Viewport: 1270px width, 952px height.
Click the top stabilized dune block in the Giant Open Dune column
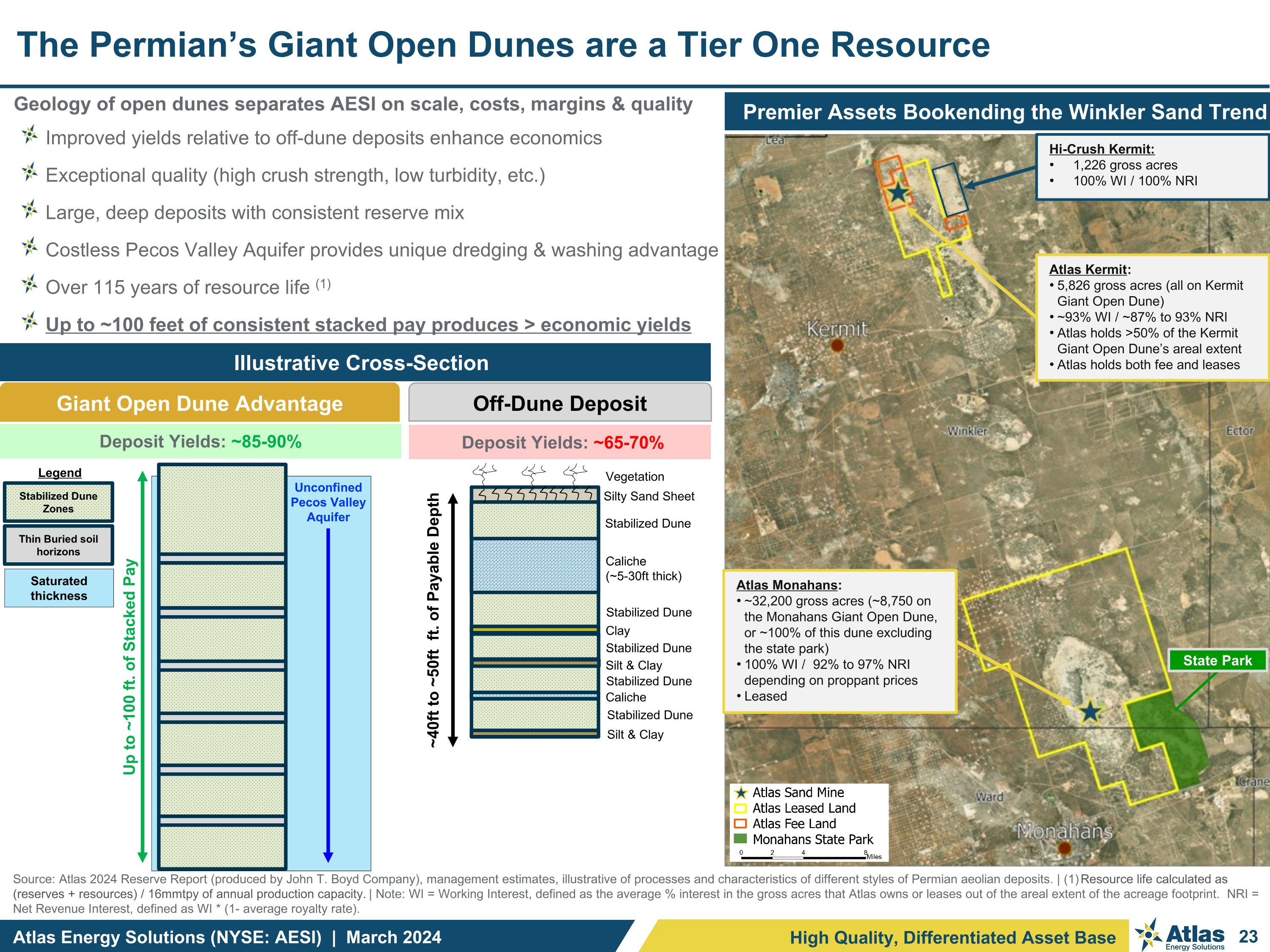pos(222,509)
